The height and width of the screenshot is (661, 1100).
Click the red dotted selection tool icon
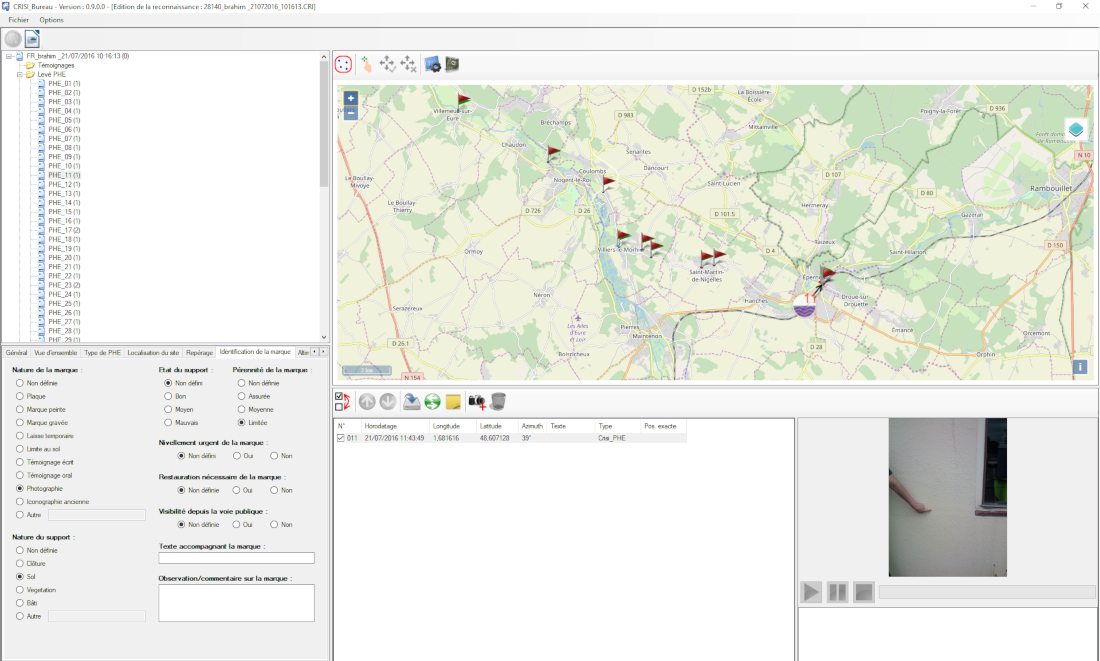point(343,64)
